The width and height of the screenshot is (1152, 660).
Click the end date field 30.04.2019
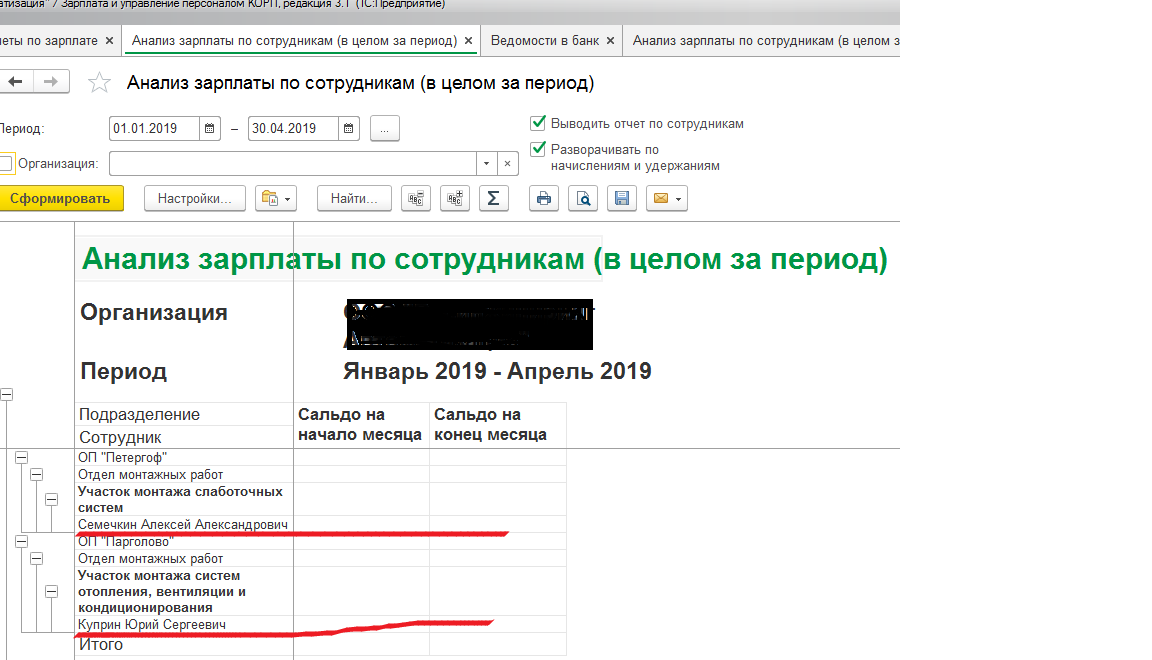293,129
